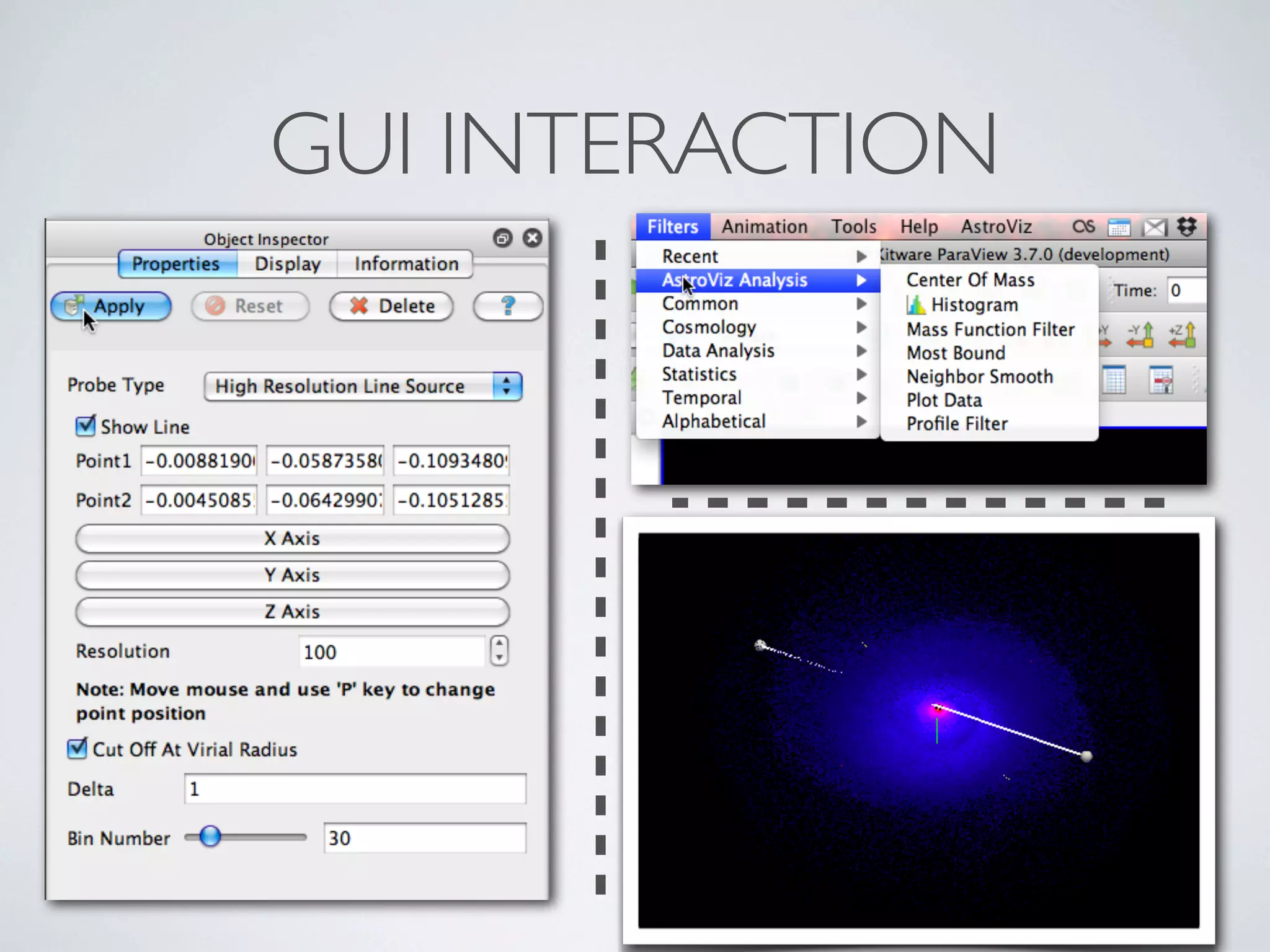Click the Point2 Y coordinate field
Viewport: 1270px width, 952px height.
325,500
